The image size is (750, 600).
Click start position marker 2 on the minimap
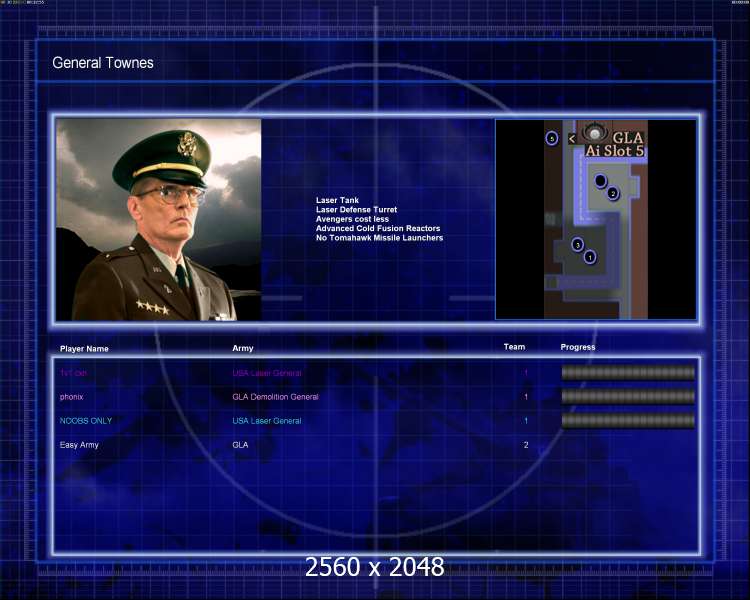613,193
